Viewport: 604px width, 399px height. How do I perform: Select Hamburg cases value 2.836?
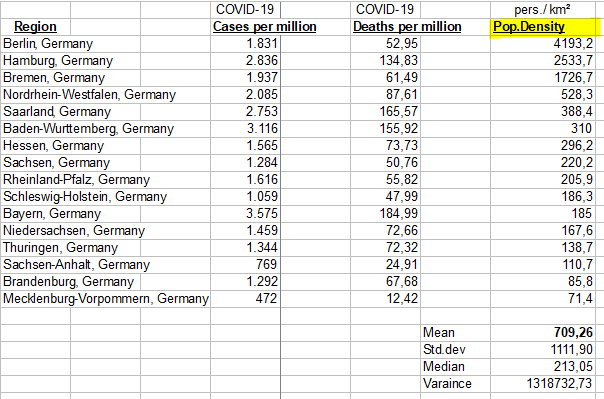coord(262,60)
